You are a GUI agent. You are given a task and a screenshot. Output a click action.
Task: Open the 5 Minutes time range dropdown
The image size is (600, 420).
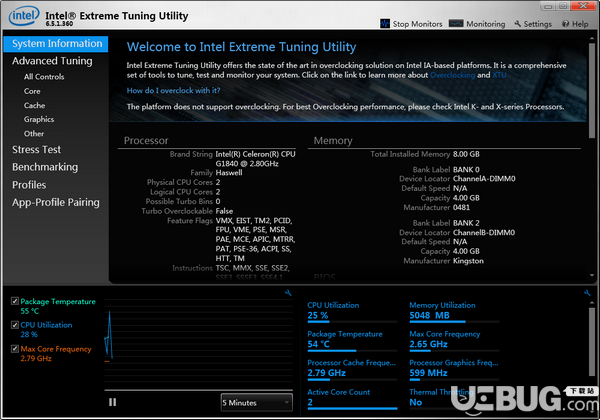click(x=256, y=402)
